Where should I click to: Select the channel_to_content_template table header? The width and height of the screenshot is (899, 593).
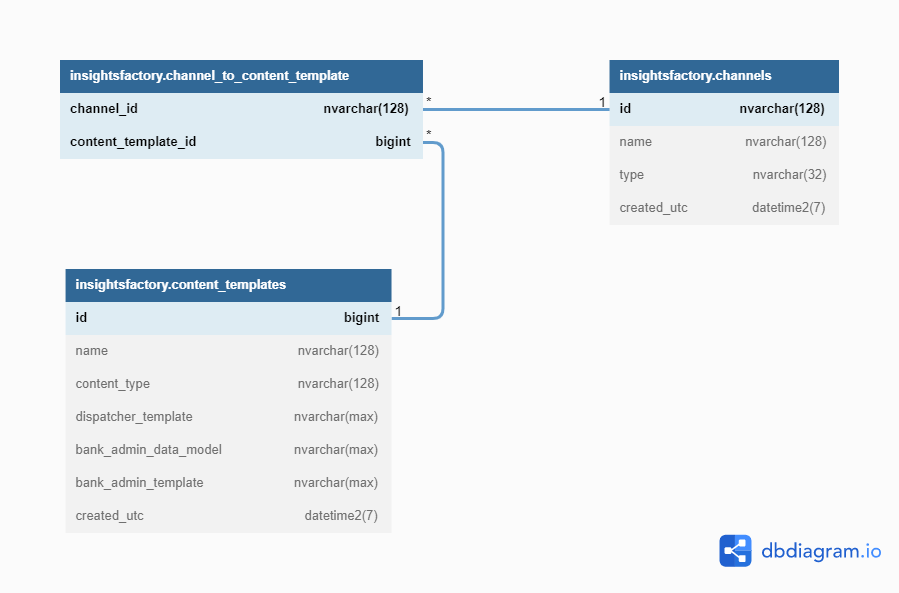click(241, 76)
